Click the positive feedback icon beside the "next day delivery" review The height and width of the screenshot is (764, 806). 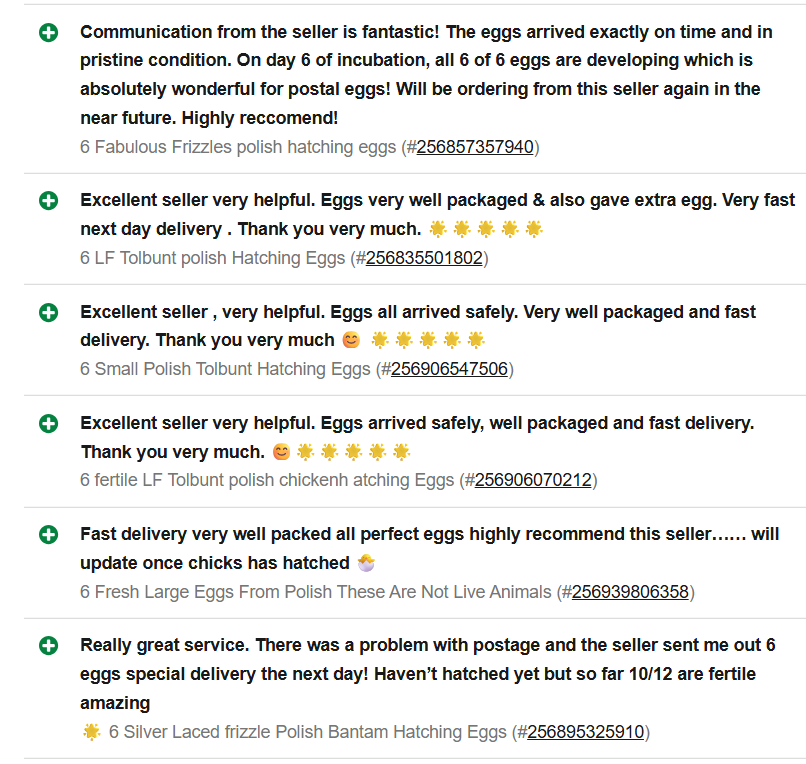coord(48,201)
